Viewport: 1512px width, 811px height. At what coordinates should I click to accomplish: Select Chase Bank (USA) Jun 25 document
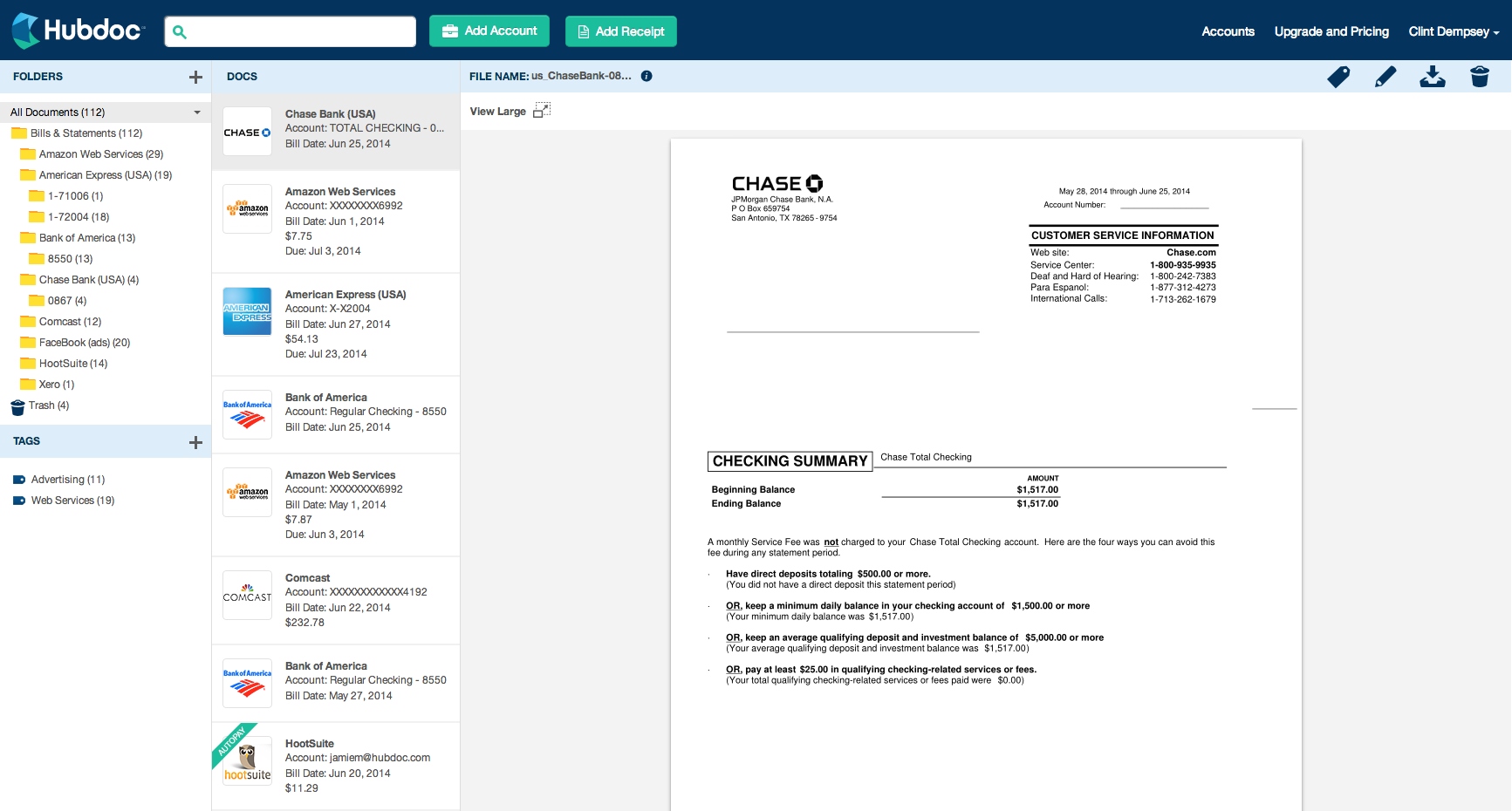[336, 131]
